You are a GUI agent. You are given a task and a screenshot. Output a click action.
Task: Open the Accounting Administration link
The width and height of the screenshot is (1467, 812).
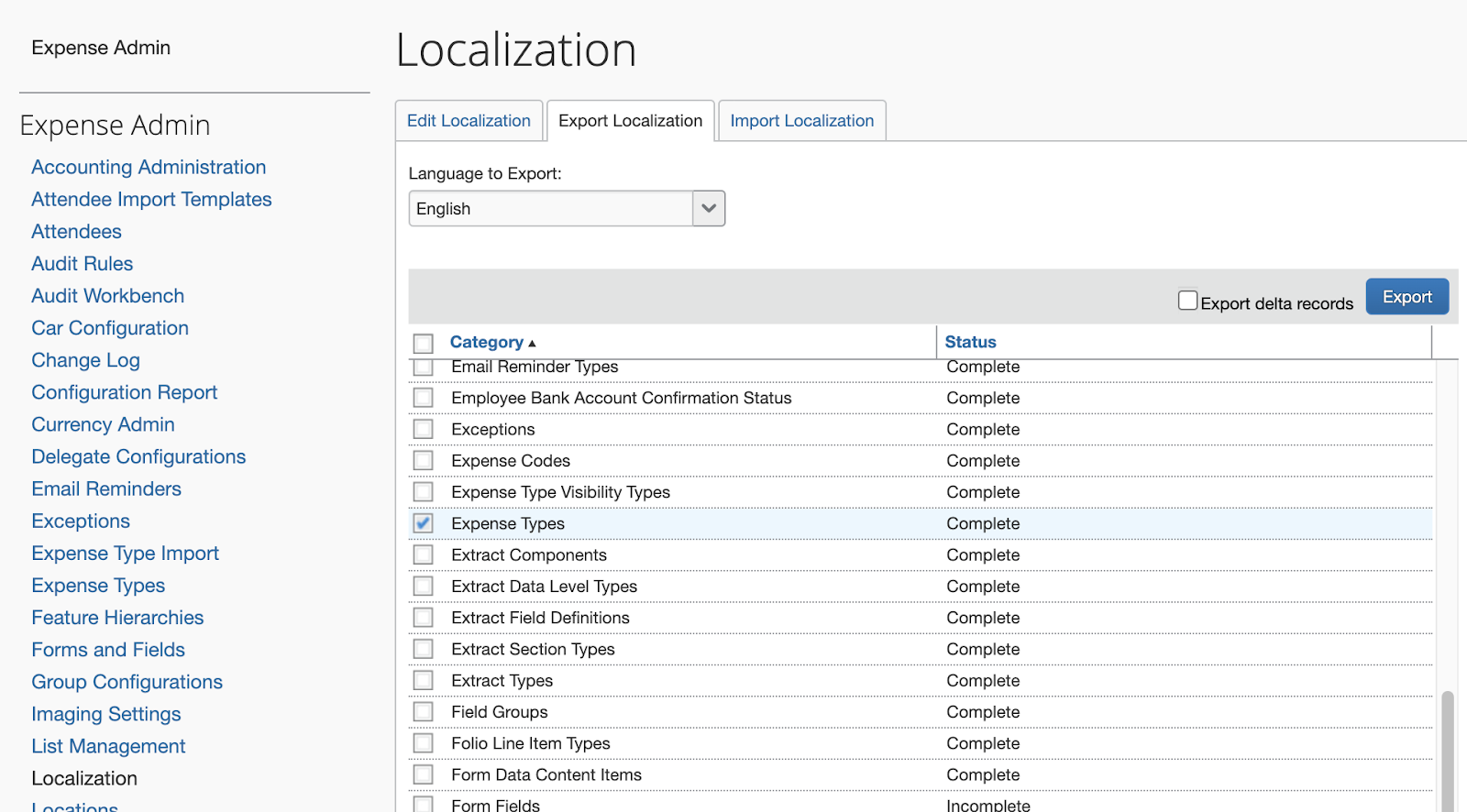(x=149, y=168)
